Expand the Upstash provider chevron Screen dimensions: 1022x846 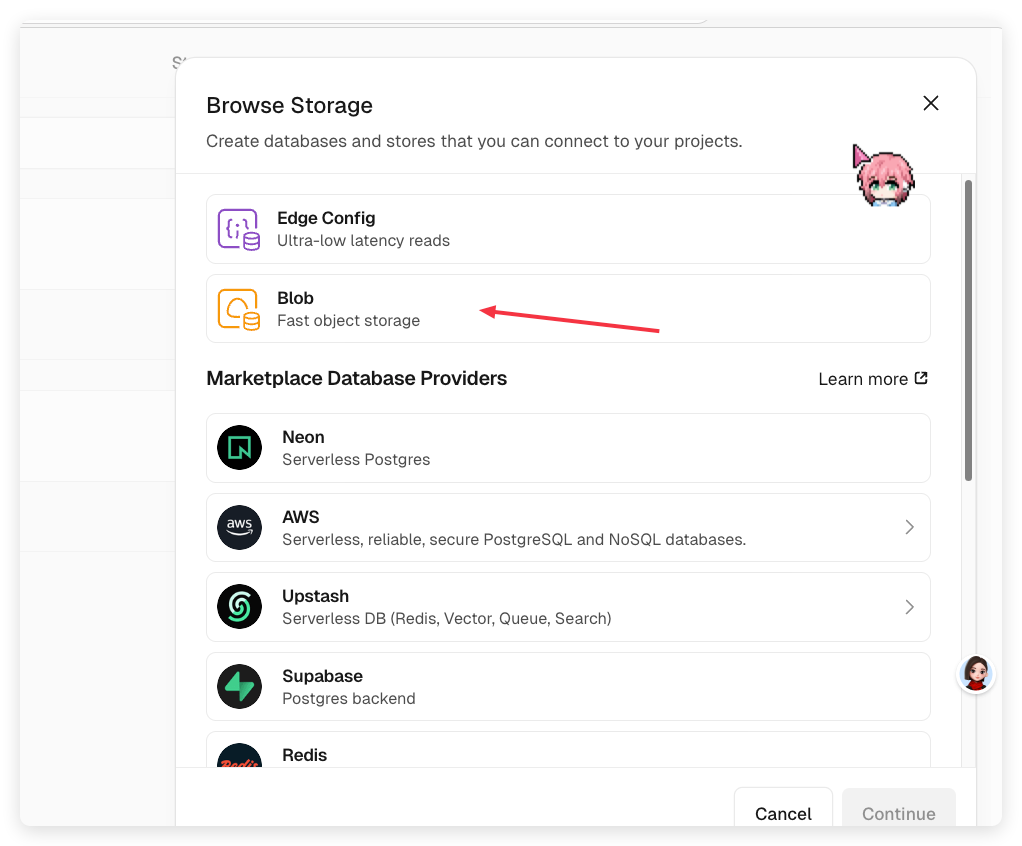pyautogui.click(x=909, y=607)
